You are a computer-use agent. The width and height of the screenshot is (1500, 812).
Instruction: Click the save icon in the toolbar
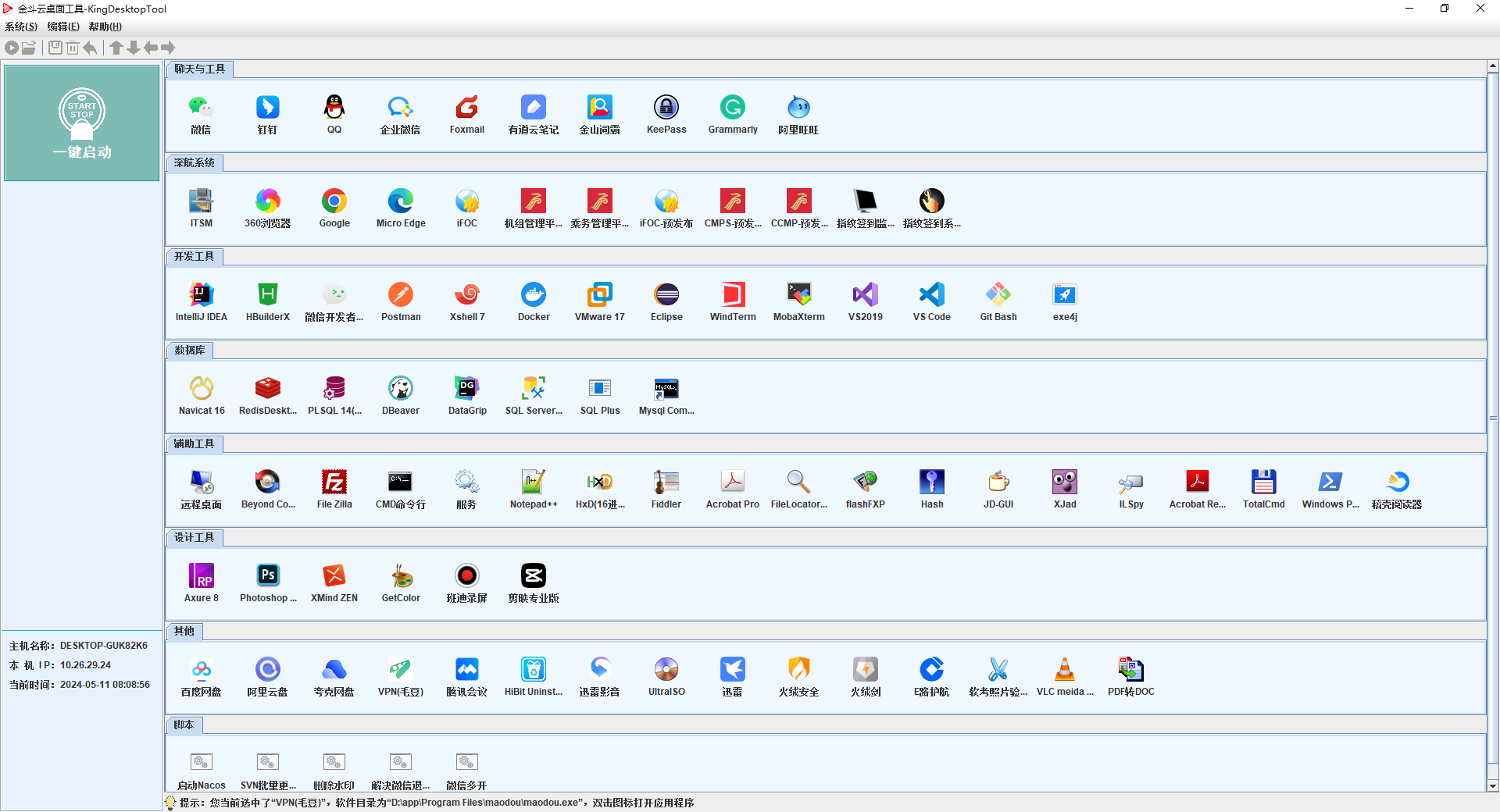(55, 48)
